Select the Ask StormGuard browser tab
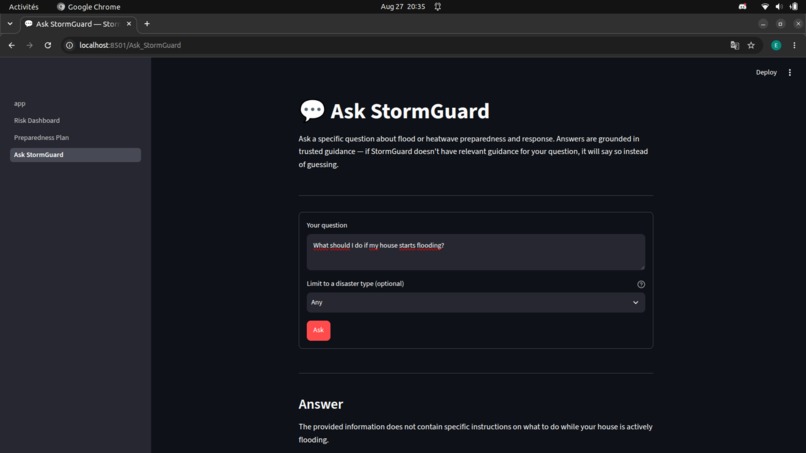This screenshot has height=453, width=806. [78, 24]
